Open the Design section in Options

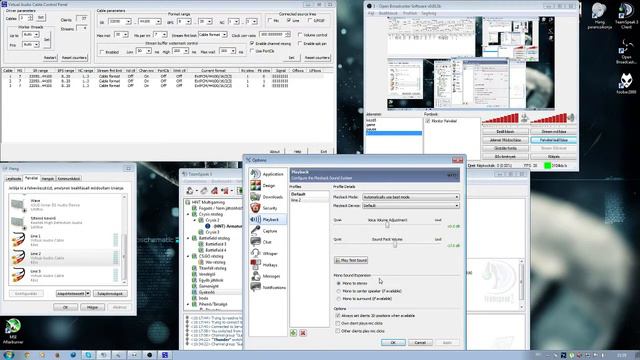[267, 185]
